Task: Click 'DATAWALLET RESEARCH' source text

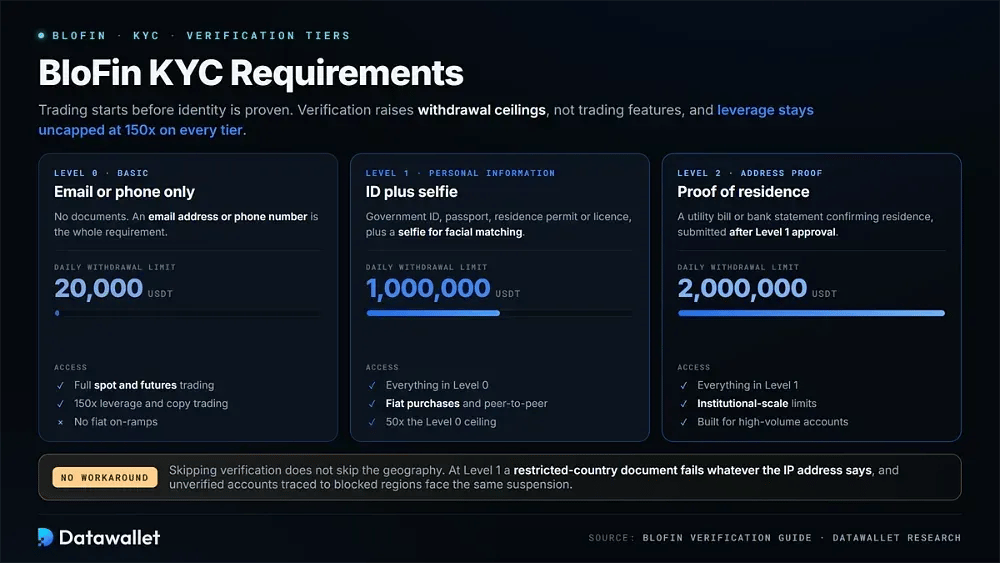Action: click(897, 537)
